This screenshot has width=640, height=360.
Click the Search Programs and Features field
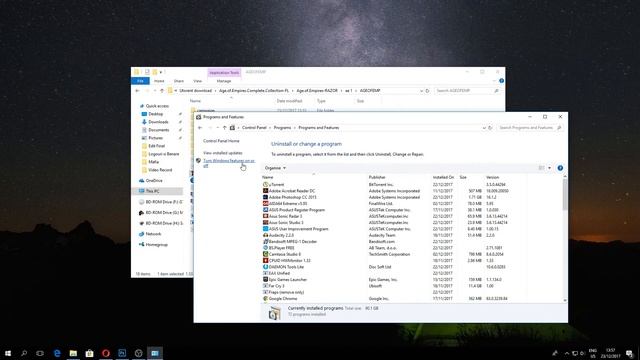[x=530, y=128]
